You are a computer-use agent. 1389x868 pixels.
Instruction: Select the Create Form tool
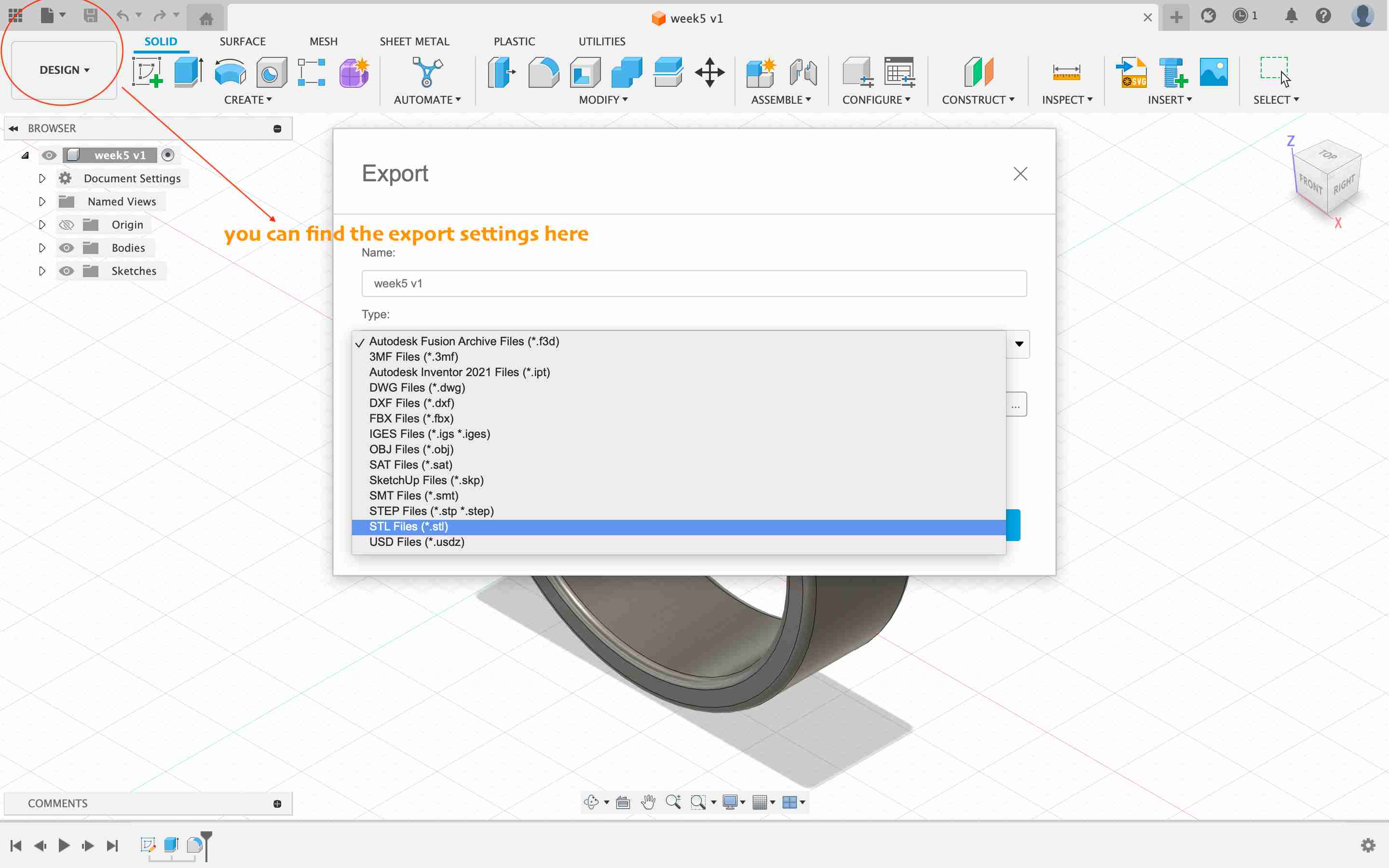tap(354, 72)
